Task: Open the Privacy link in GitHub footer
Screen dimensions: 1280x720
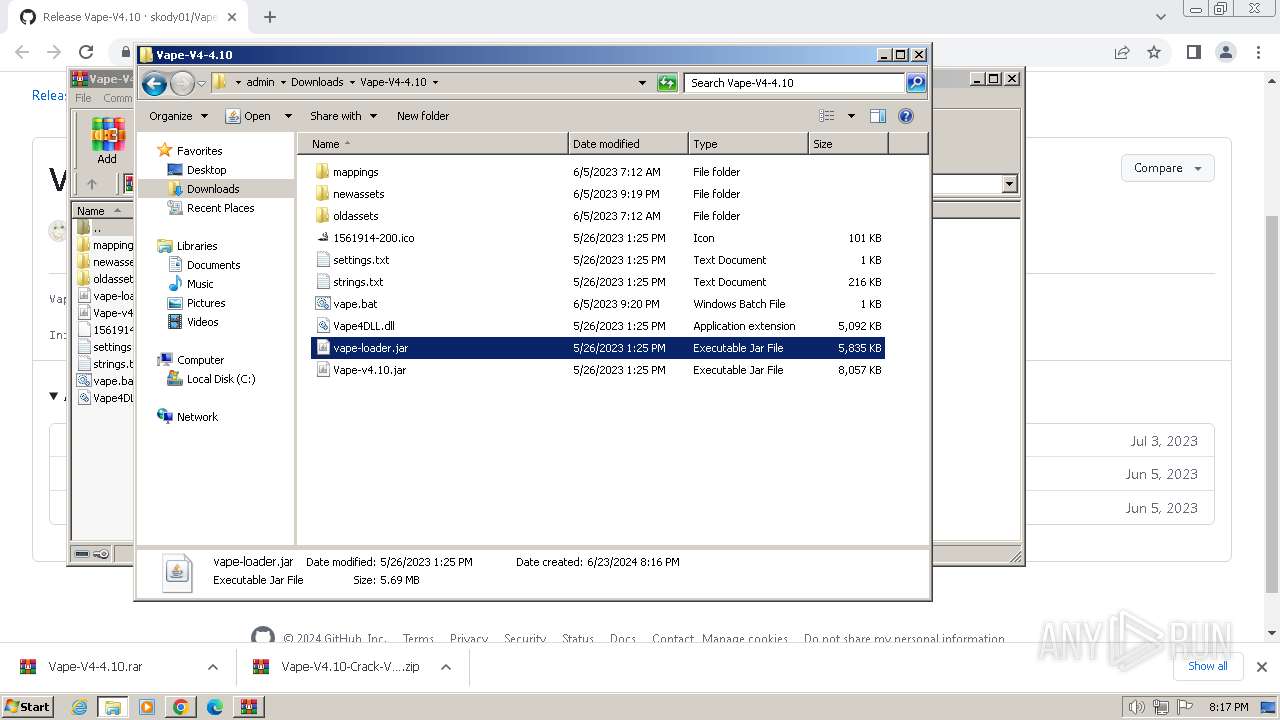Action: (468, 639)
